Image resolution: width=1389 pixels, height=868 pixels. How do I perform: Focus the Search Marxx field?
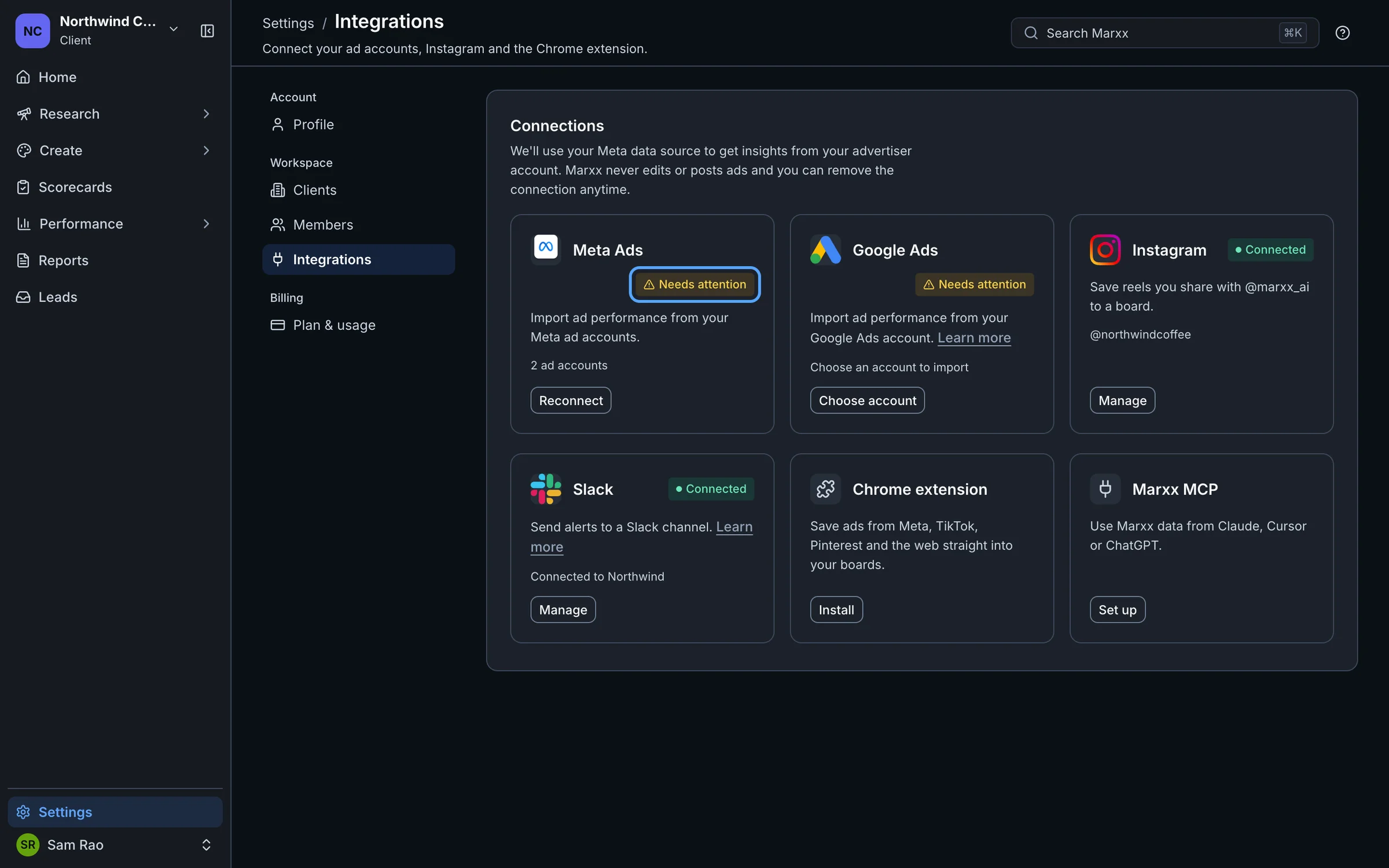[x=1164, y=33]
